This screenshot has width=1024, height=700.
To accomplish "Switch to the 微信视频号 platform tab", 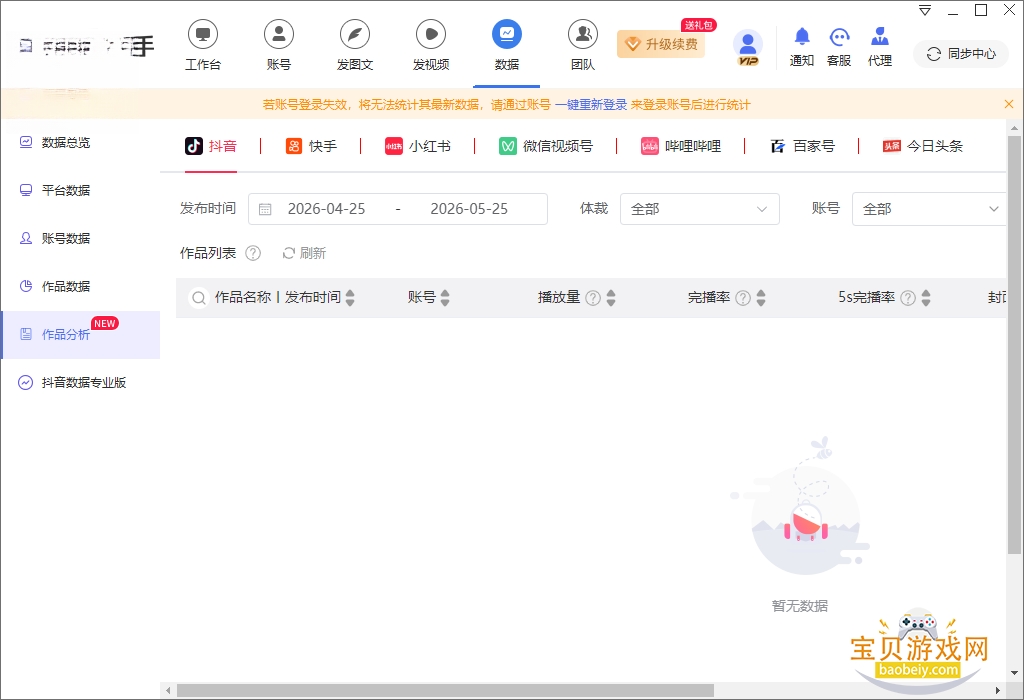I will tap(546, 146).
